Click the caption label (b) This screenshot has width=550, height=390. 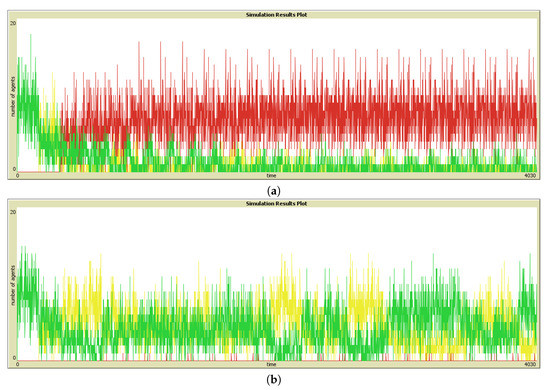[x=274, y=380]
